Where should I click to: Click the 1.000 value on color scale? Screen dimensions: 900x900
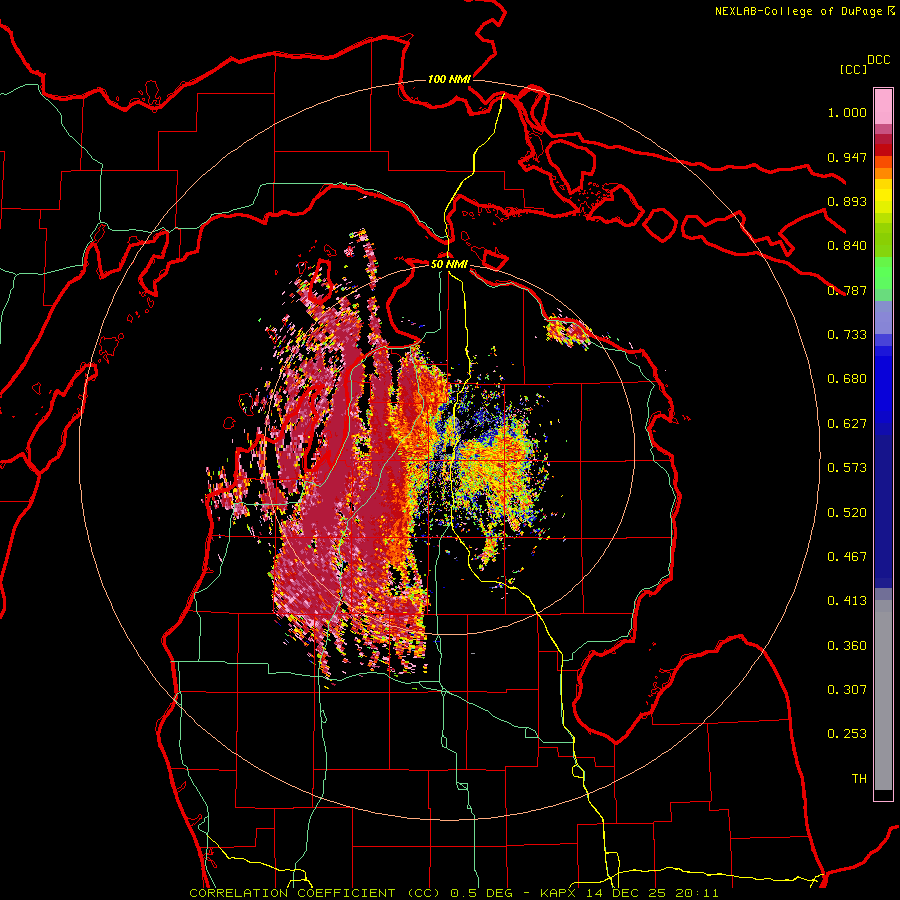coord(847,112)
